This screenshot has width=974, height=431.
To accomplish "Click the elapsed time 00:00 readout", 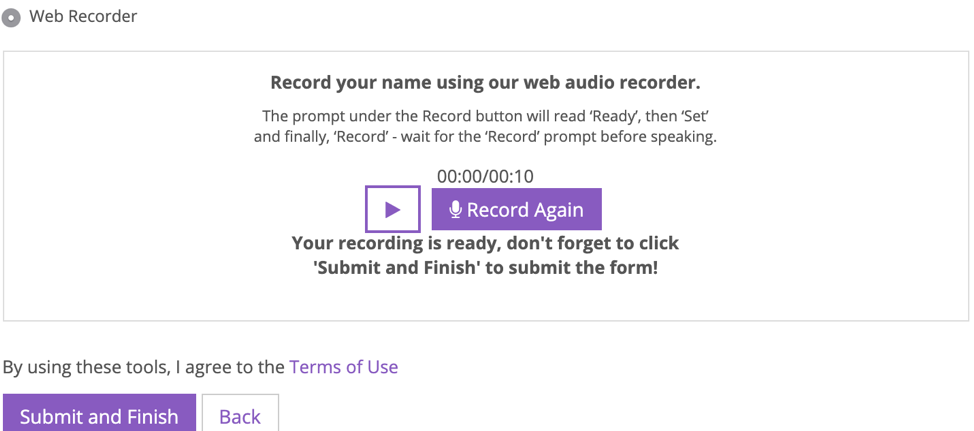I will (460, 176).
